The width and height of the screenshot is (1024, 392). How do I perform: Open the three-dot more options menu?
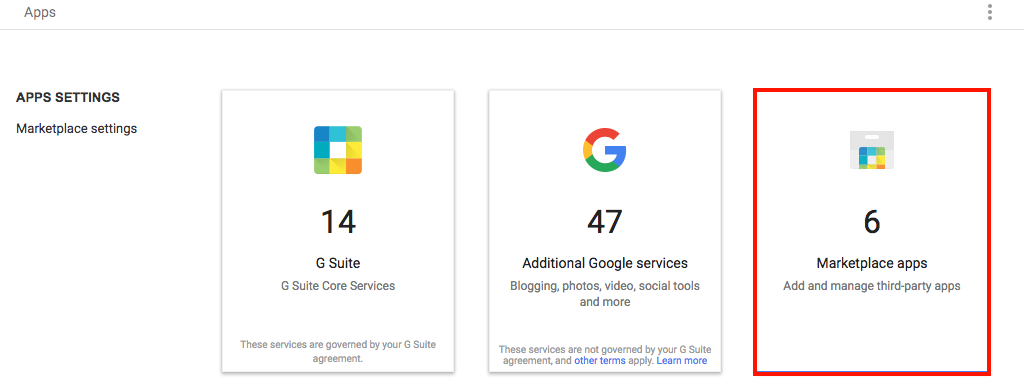[990, 12]
